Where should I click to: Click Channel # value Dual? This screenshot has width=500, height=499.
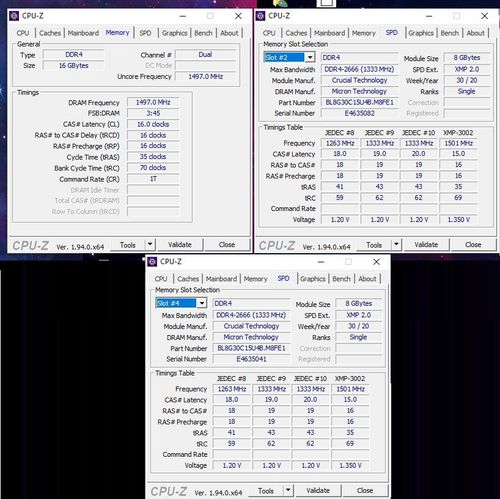coord(205,55)
